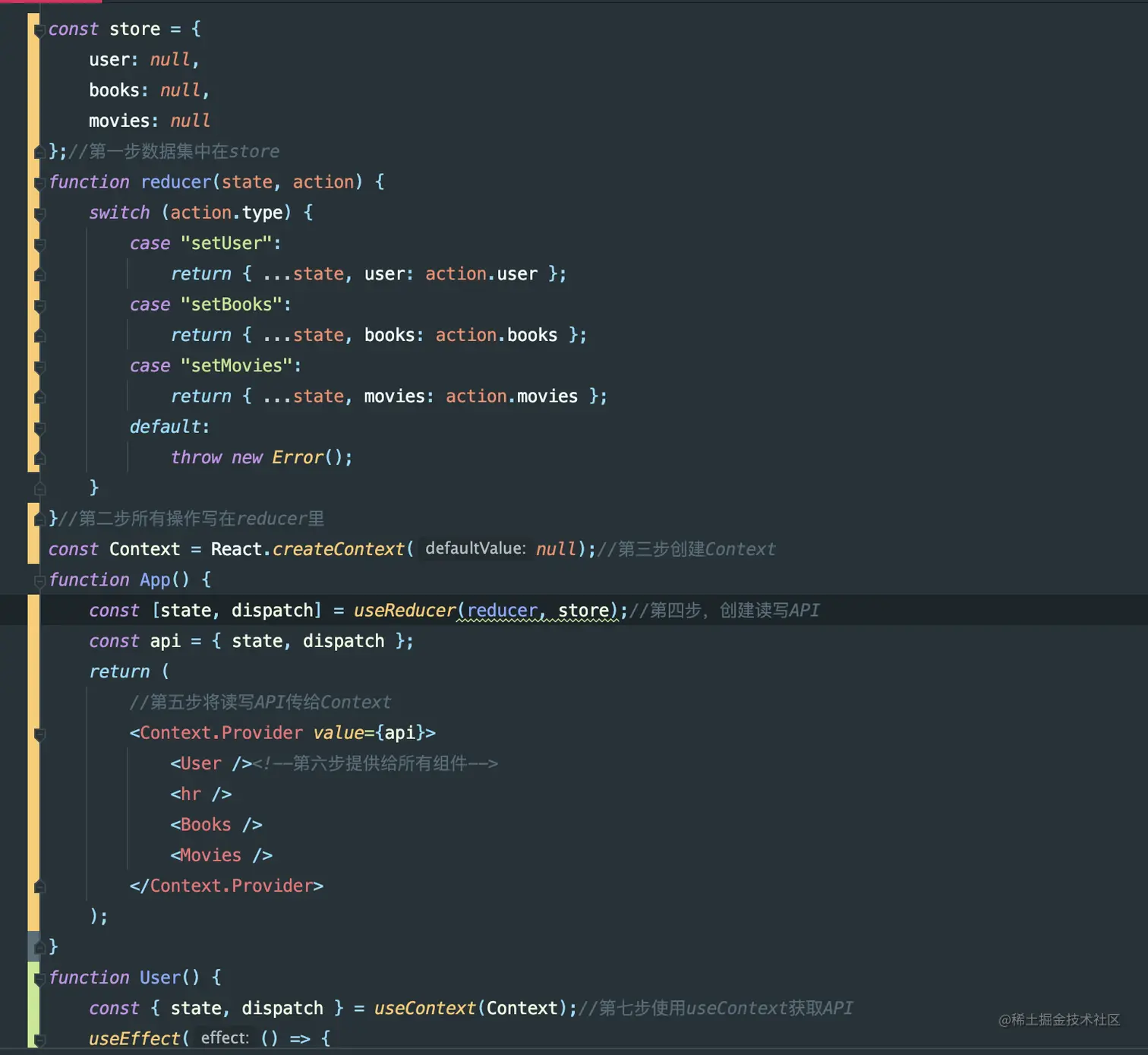Click the "useEffect" hook call
The height and width of the screenshot is (1055, 1148).
click(134, 1038)
